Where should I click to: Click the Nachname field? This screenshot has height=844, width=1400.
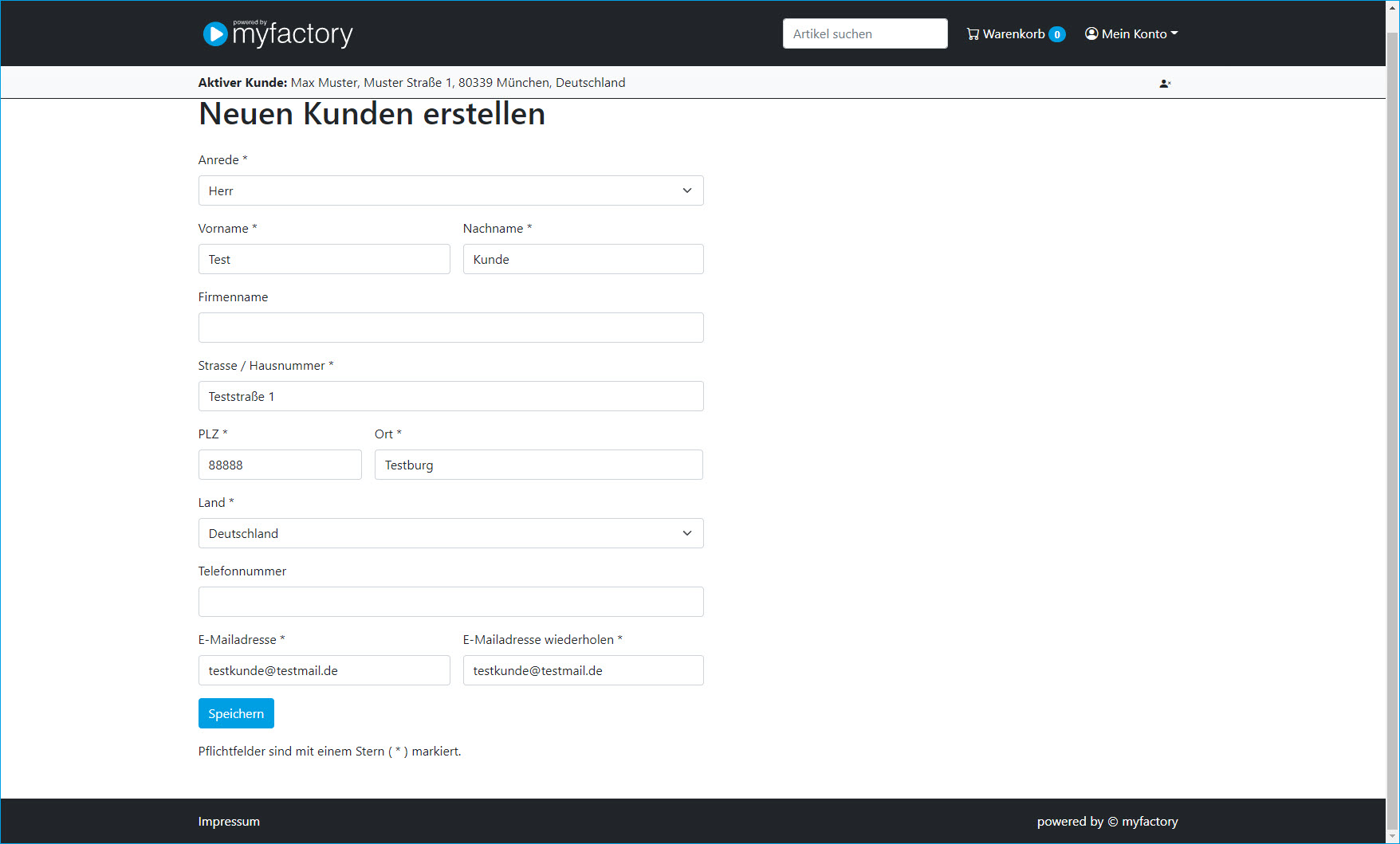pyautogui.click(x=584, y=259)
